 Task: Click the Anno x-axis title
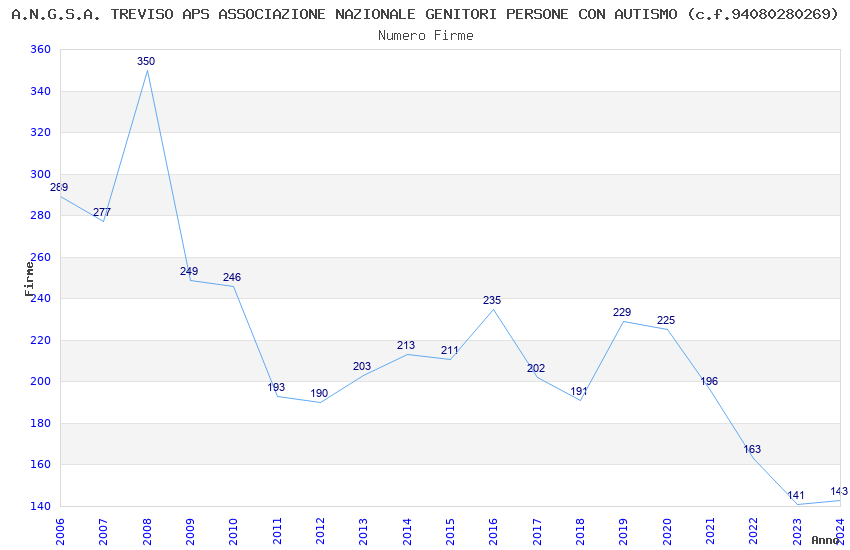(x=825, y=540)
